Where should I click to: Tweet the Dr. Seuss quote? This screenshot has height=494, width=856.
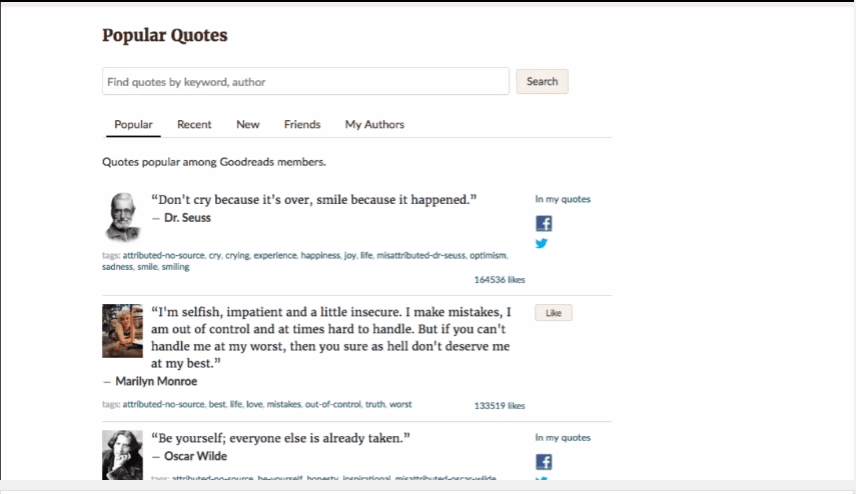pos(542,243)
